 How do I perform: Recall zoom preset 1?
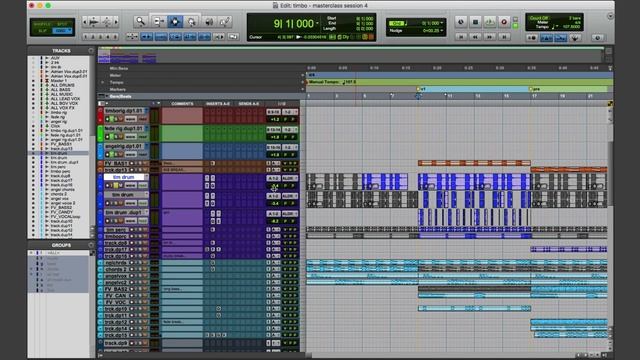(86, 37)
